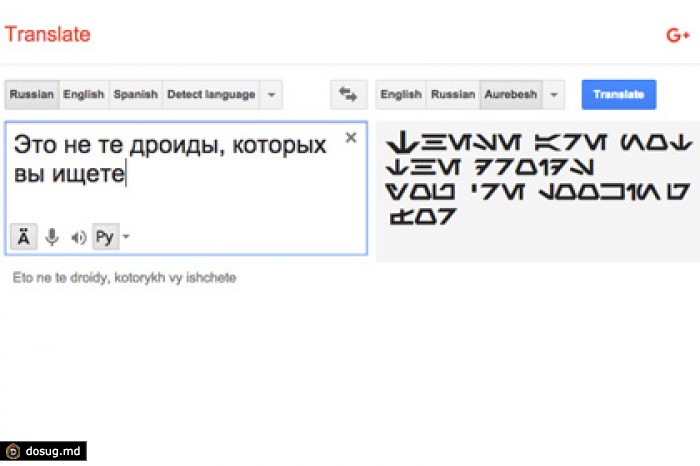Select Spanish as source language
The image size is (700, 466).
point(136,95)
